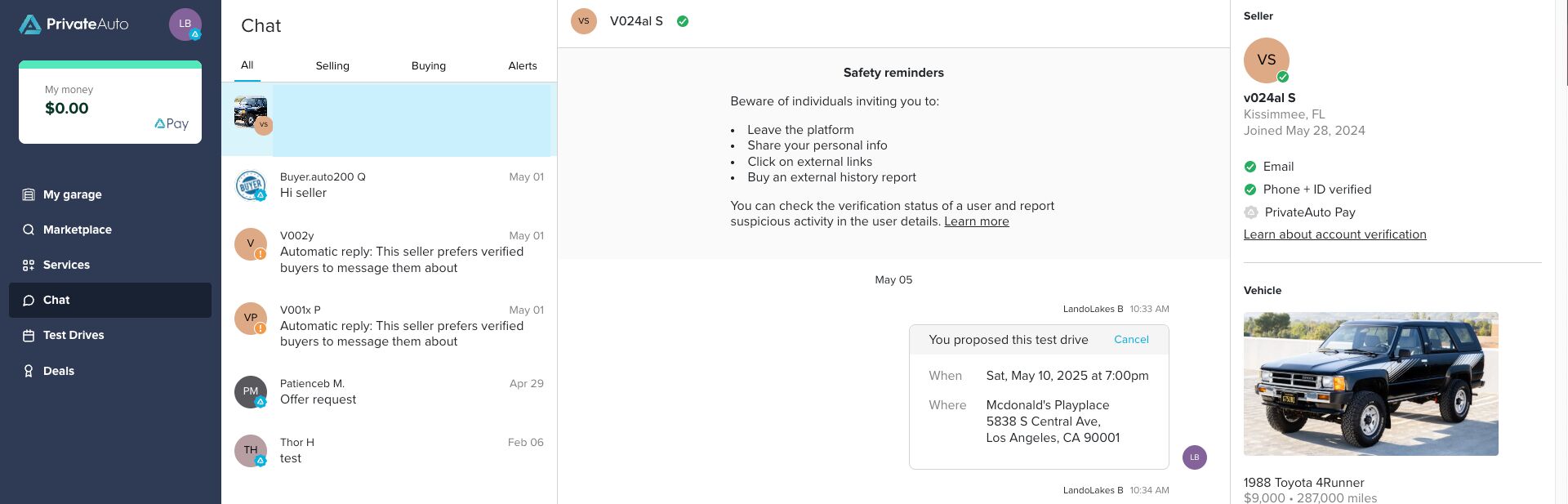Open Test Drives page
This screenshot has width=1568, height=504.
point(73,335)
